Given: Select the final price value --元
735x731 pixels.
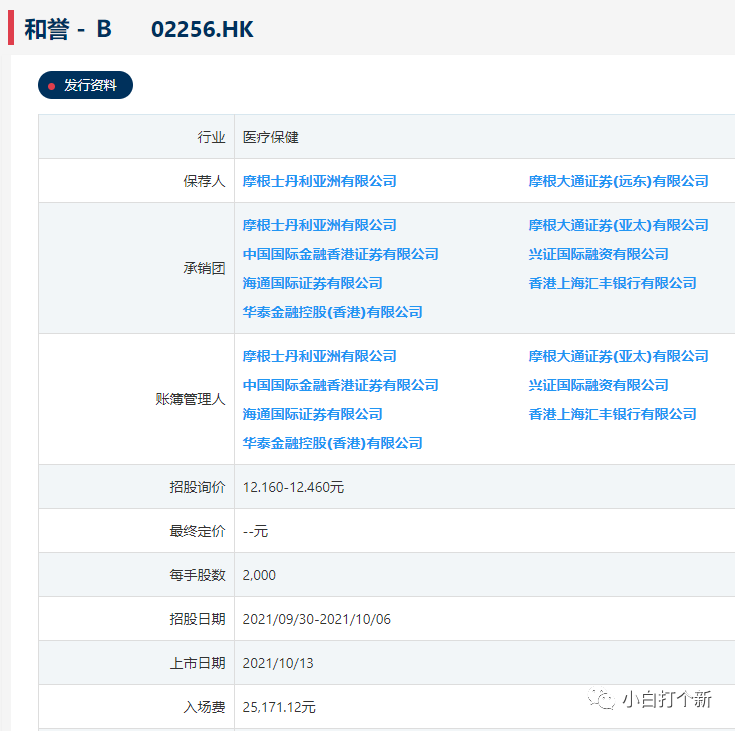Looking at the screenshot, I should point(255,531).
